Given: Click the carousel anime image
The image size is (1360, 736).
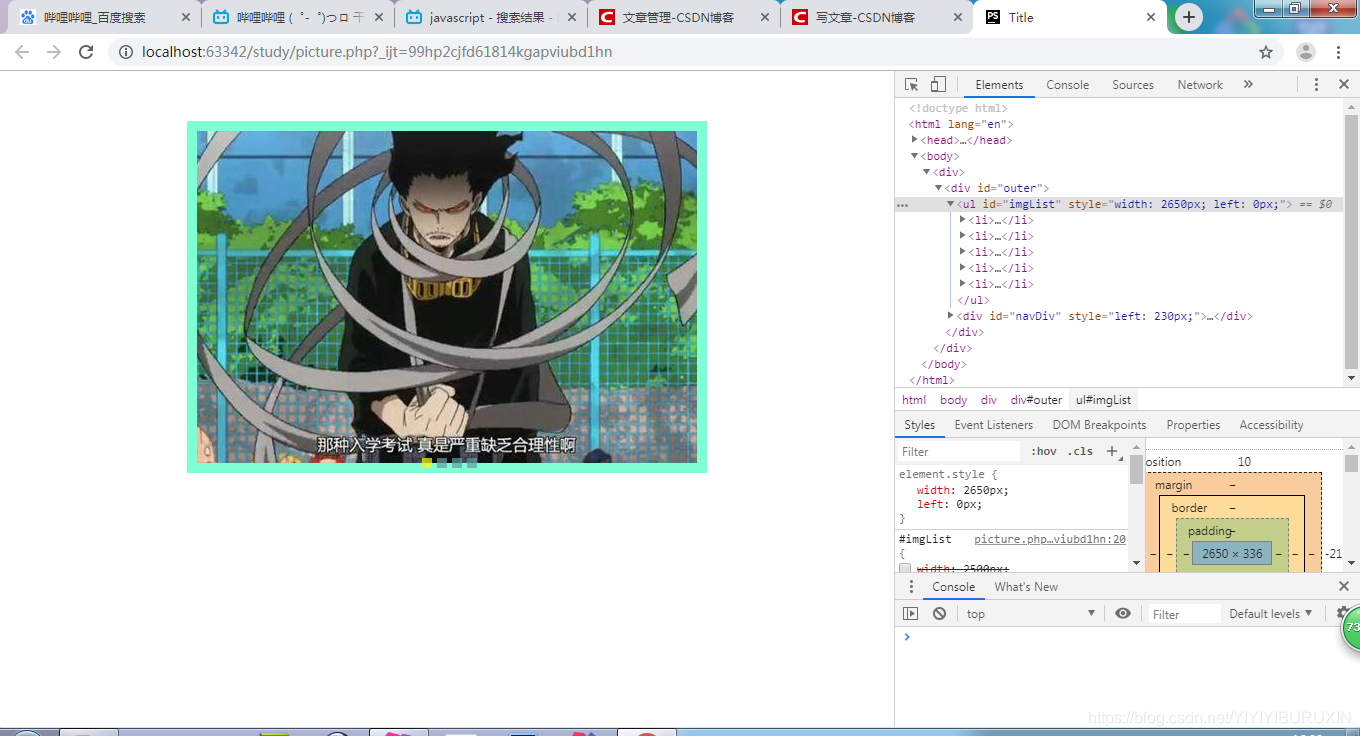Looking at the screenshot, I should click(x=447, y=297).
